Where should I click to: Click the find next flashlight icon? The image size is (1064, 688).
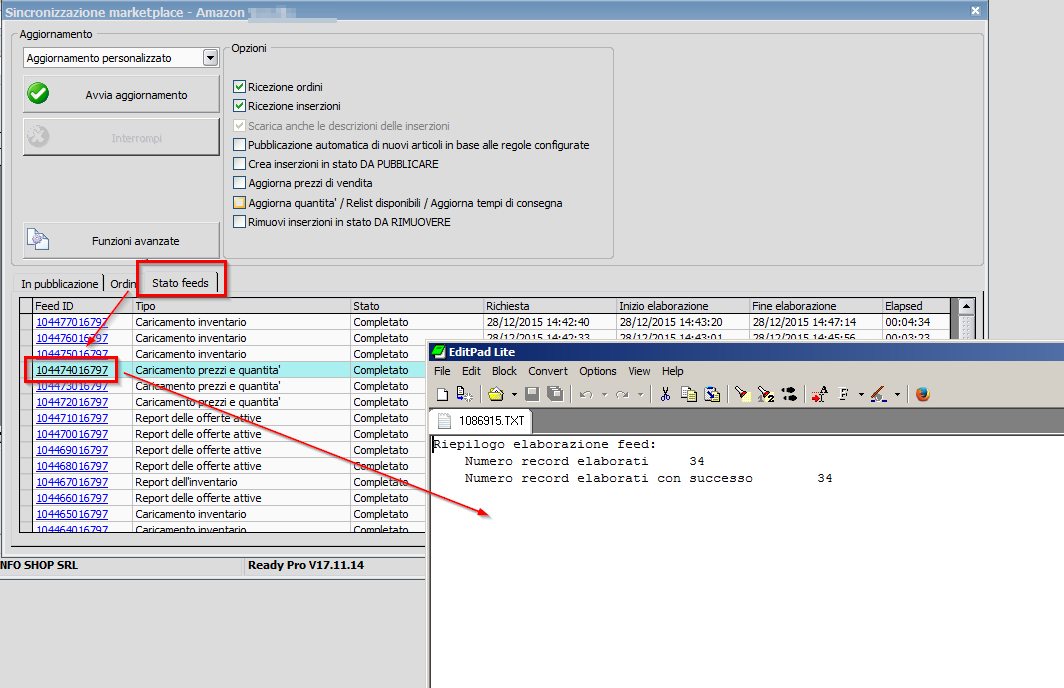(765, 394)
